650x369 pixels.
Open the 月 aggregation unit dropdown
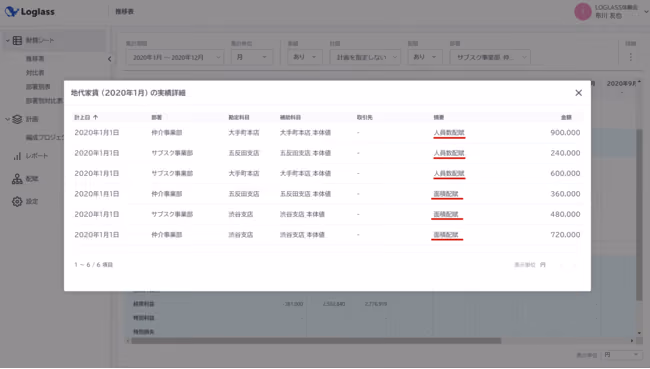tap(252, 57)
